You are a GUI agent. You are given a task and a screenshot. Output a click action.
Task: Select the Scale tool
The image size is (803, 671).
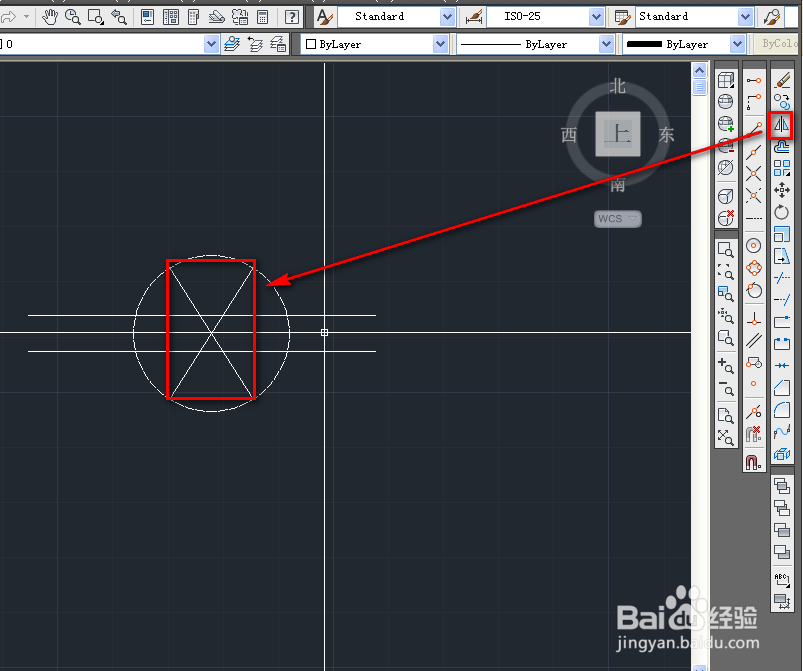pyautogui.click(x=782, y=234)
